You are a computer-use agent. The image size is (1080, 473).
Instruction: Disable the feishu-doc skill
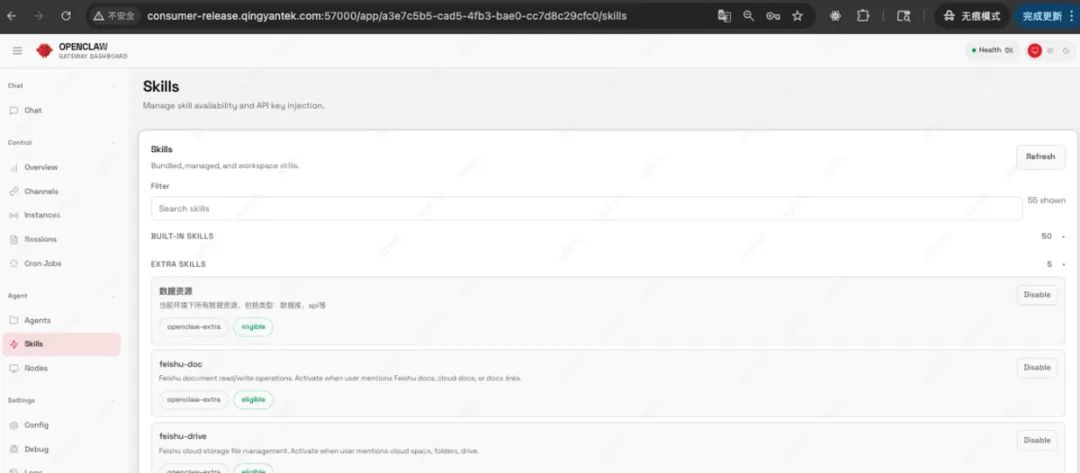click(1037, 368)
